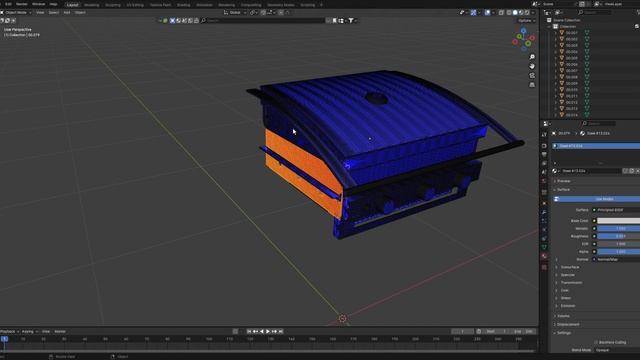640x360 pixels.
Task: Open the Particles properties tab
Action: [544, 221]
